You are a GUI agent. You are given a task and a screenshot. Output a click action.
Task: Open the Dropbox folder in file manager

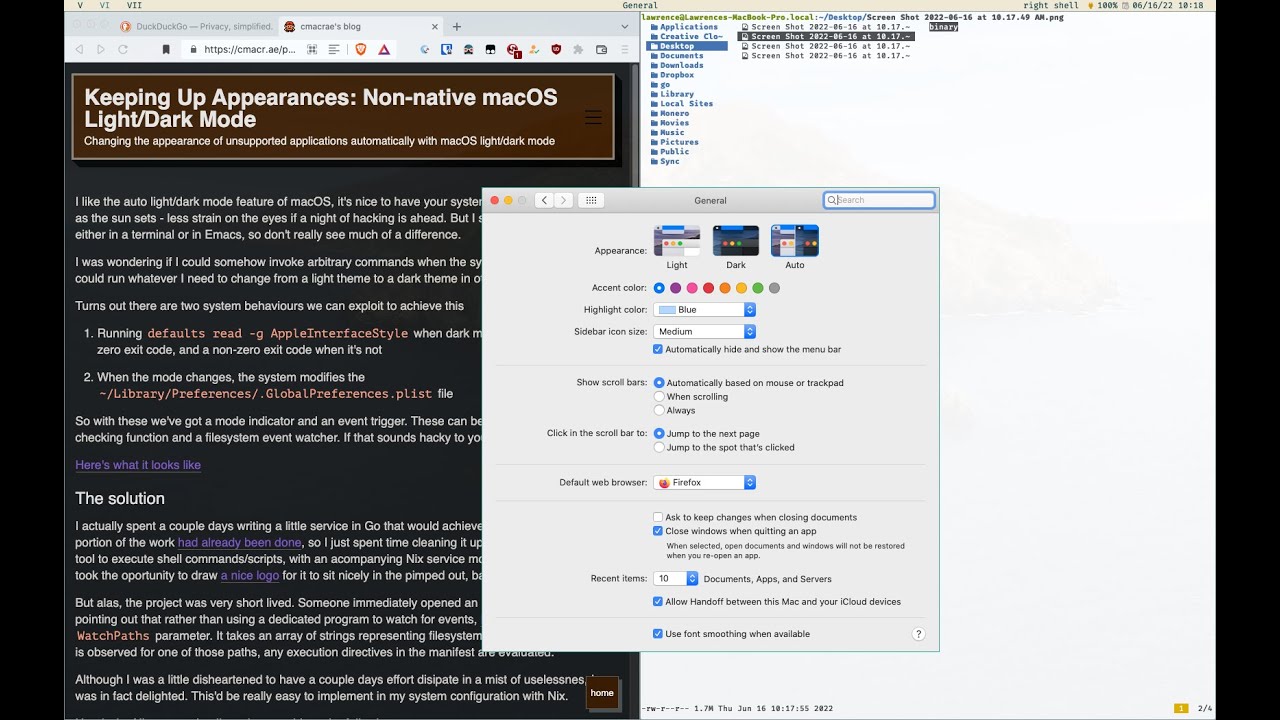(x=677, y=75)
